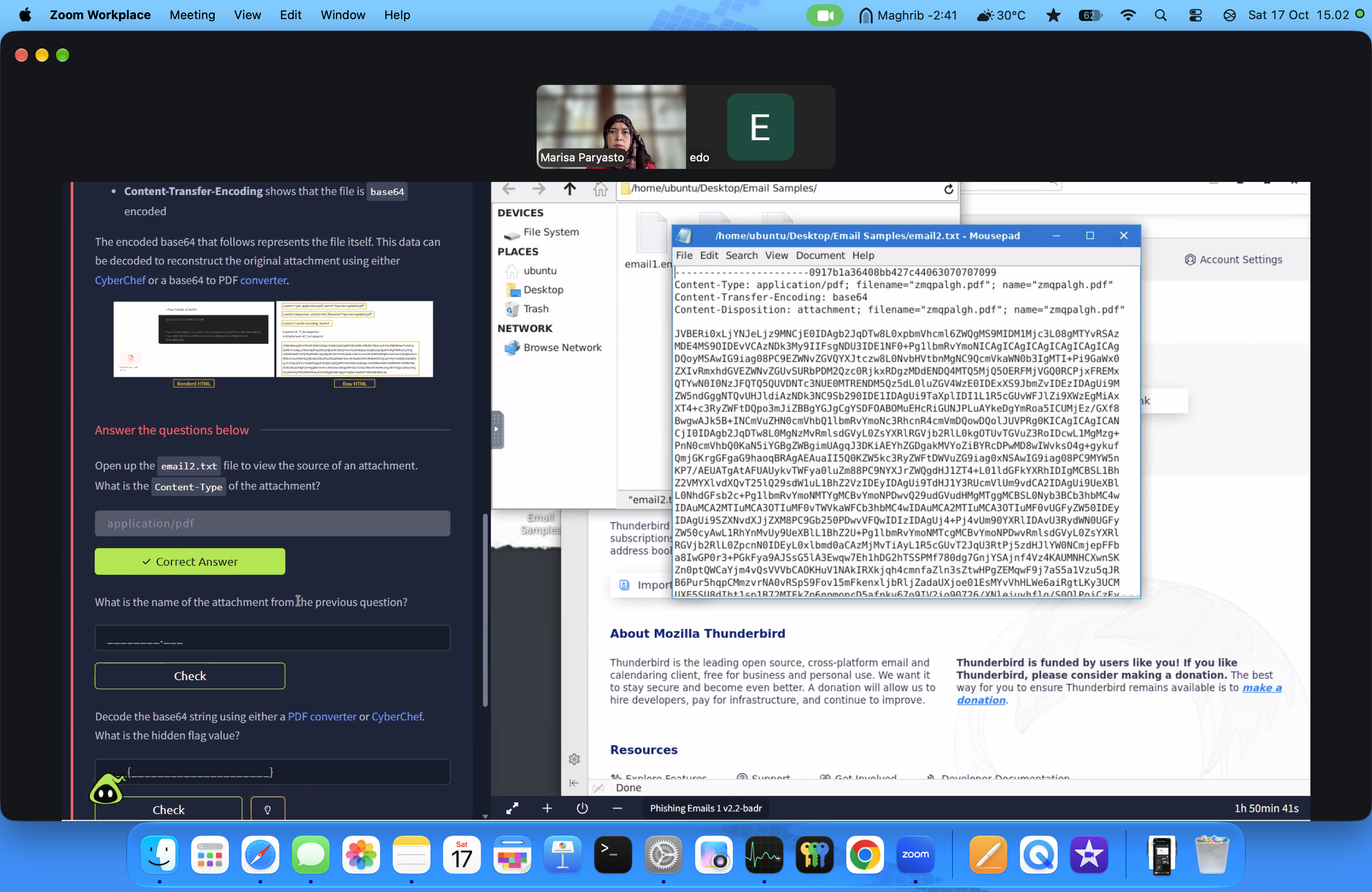Click the home folder icon in file manager

coord(600,189)
